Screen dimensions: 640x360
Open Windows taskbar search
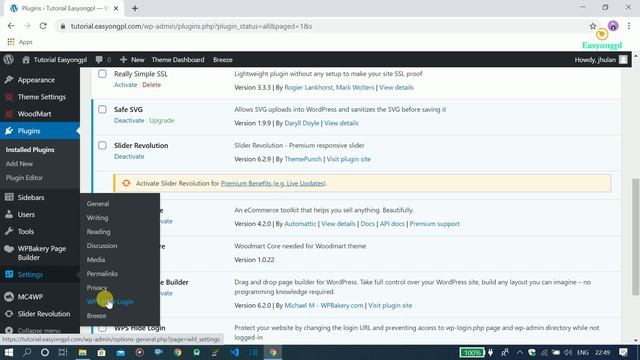click(x=27, y=352)
